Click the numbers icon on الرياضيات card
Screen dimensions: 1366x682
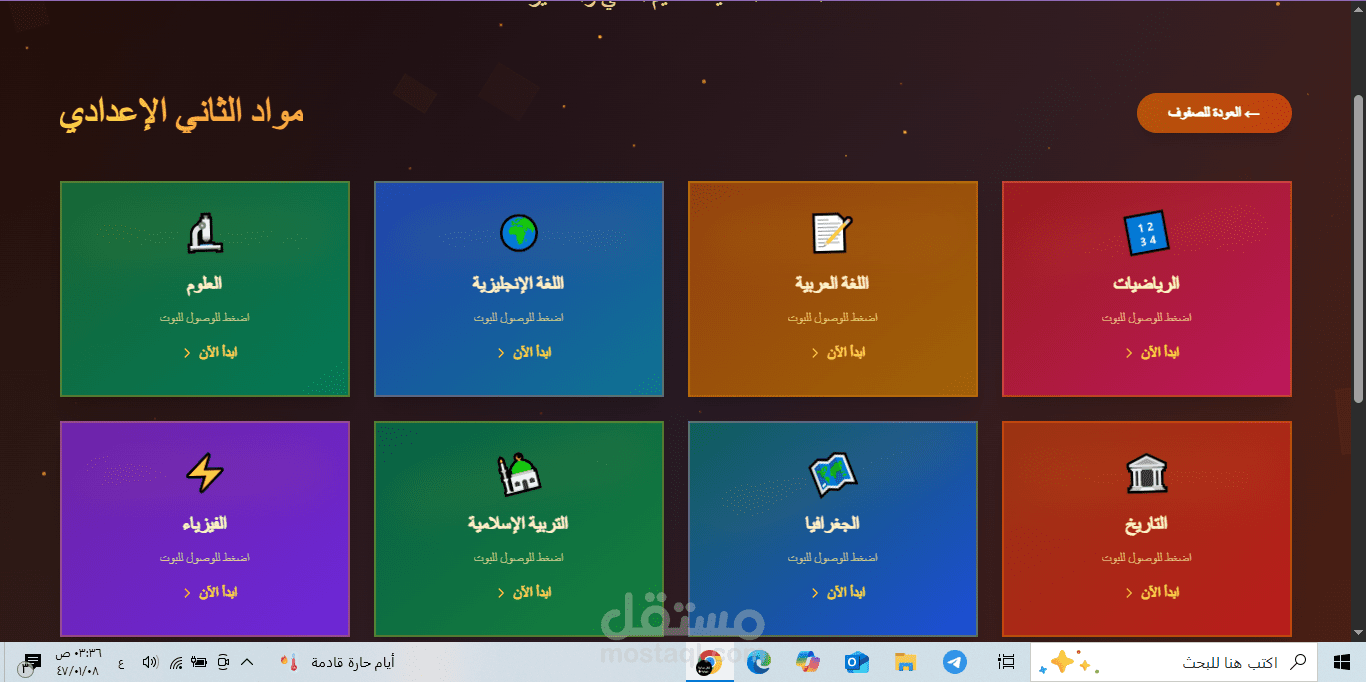point(1146,233)
